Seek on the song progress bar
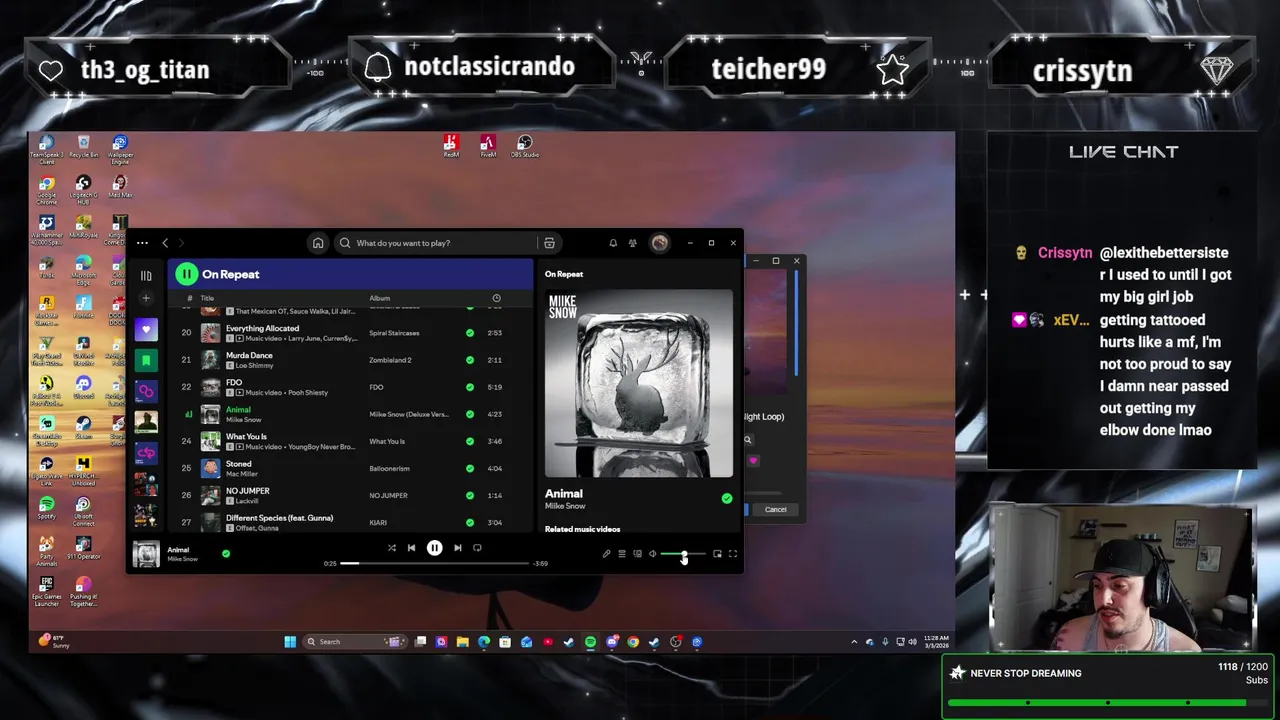1280x720 pixels. tap(434, 563)
